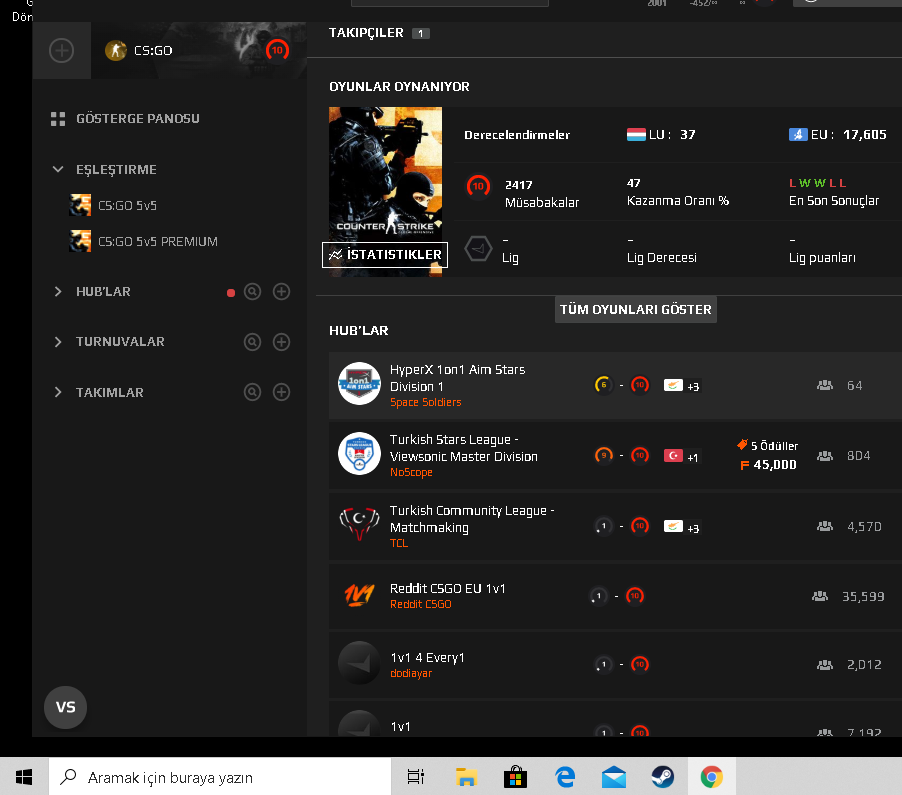This screenshot has width=902, height=795.
Task: Click the Turkey flag in Turkish Stars row
Action: [x=673, y=456]
